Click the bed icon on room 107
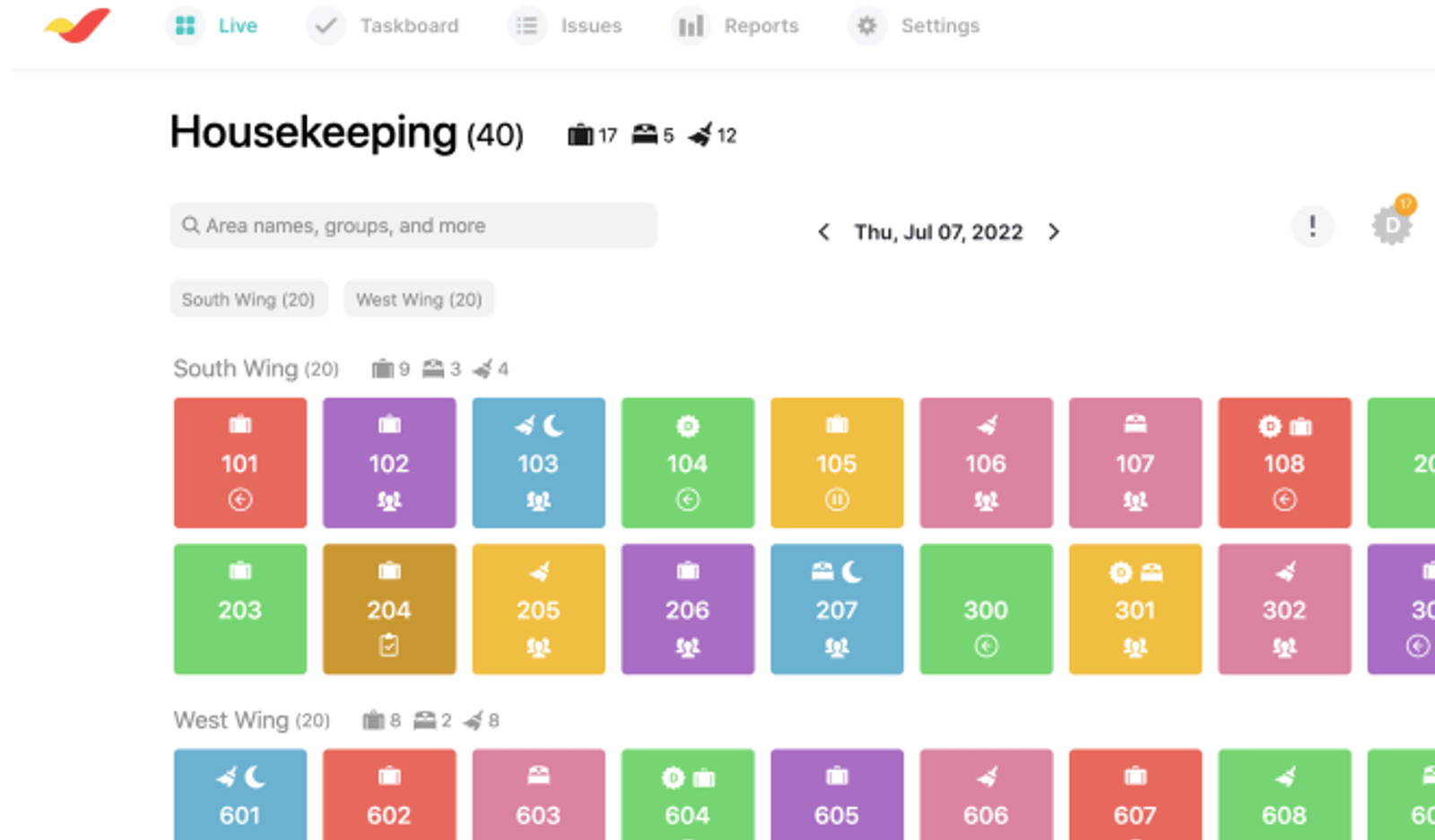1435x840 pixels. pos(1135,424)
